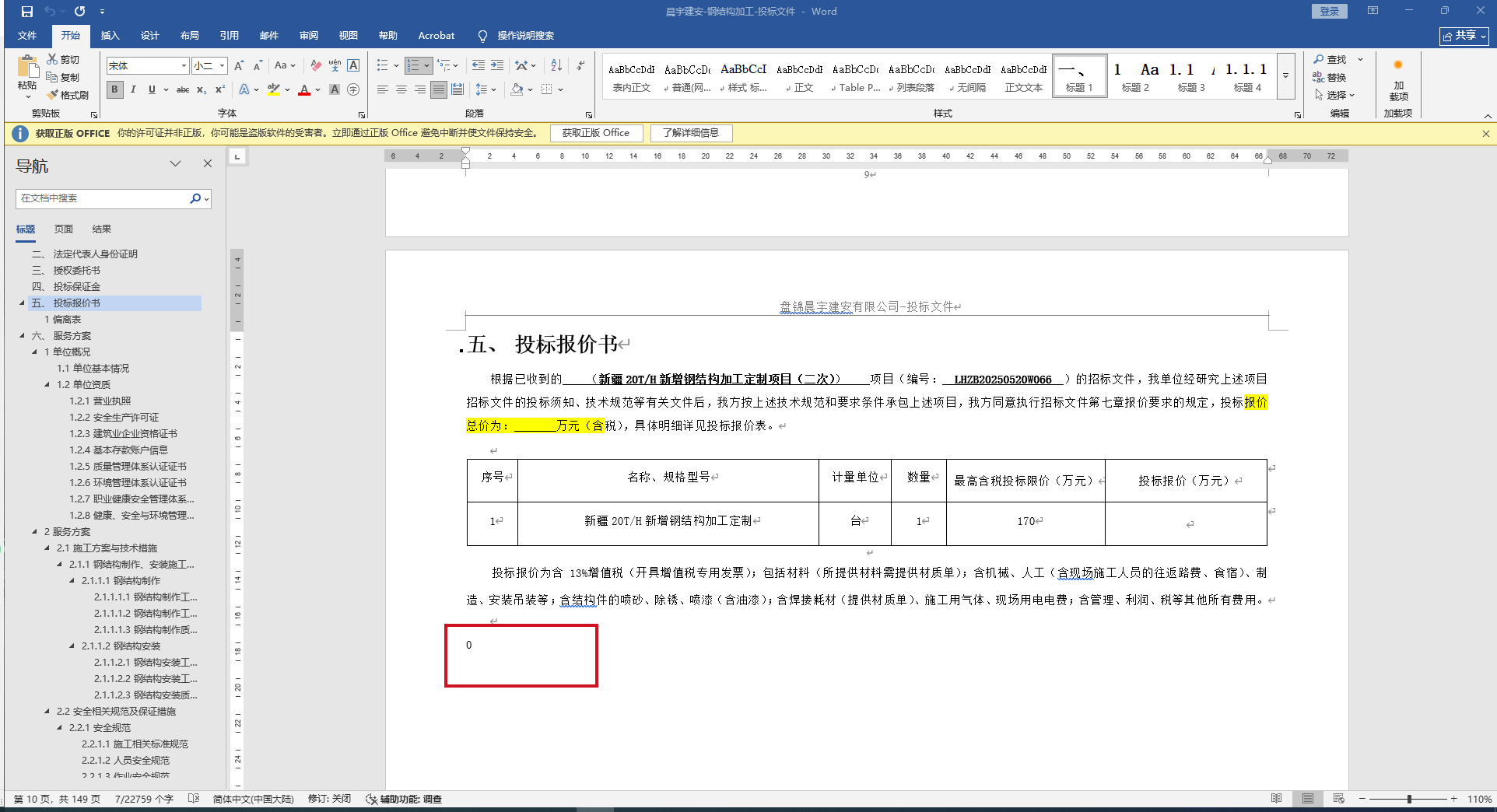Open the 选择 (Select) dropdown
The width and height of the screenshot is (1497, 812).
[1335, 95]
